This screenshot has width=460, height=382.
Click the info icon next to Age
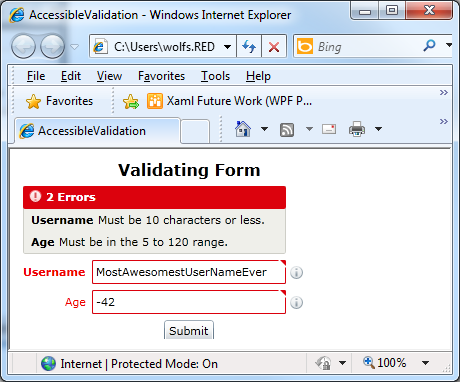[x=296, y=303]
